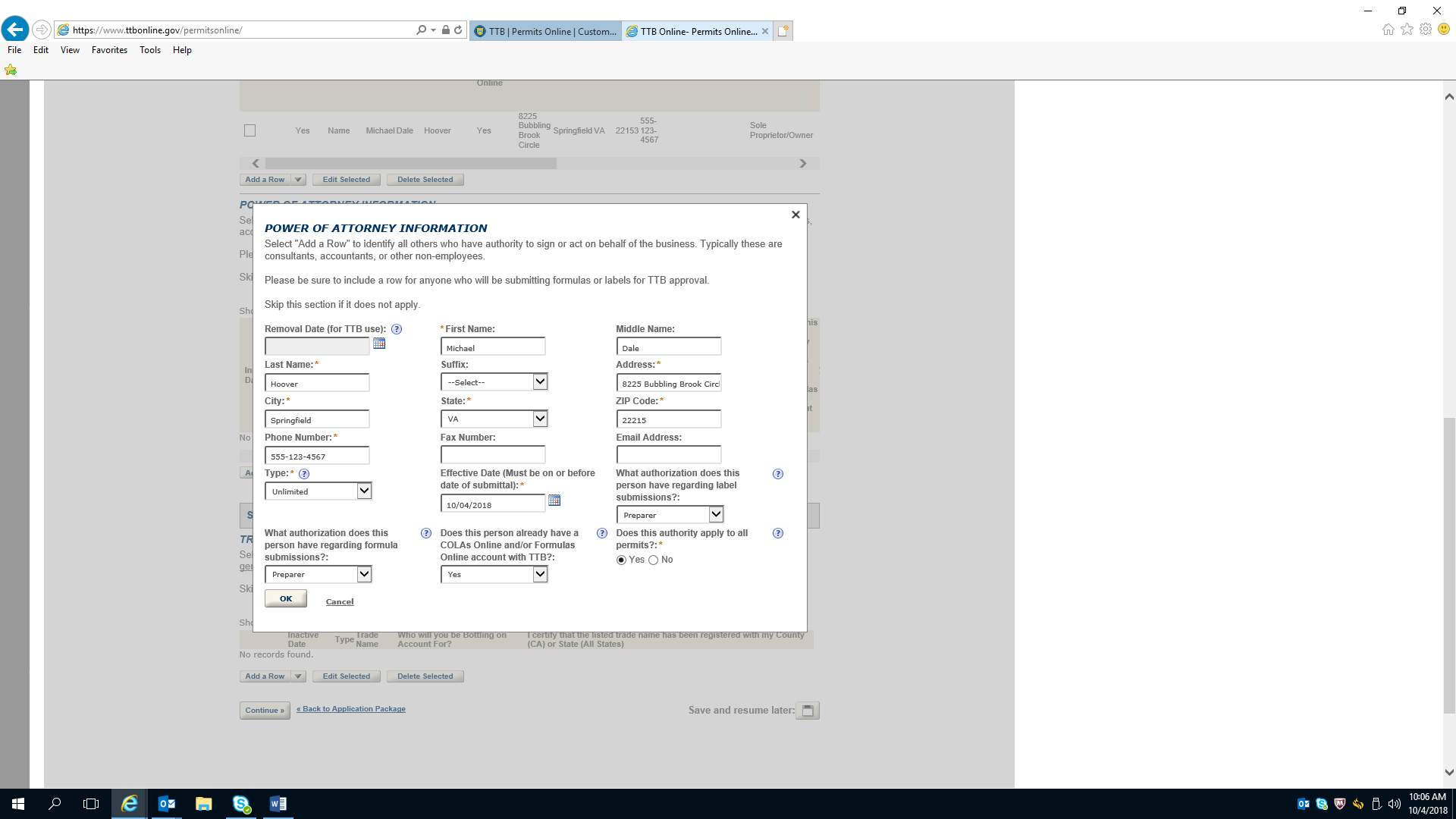The width and height of the screenshot is (1456, 819).
Task: Select Yes for authority applies to all permits
Action: pyautogui.click(x=622, y=560)
